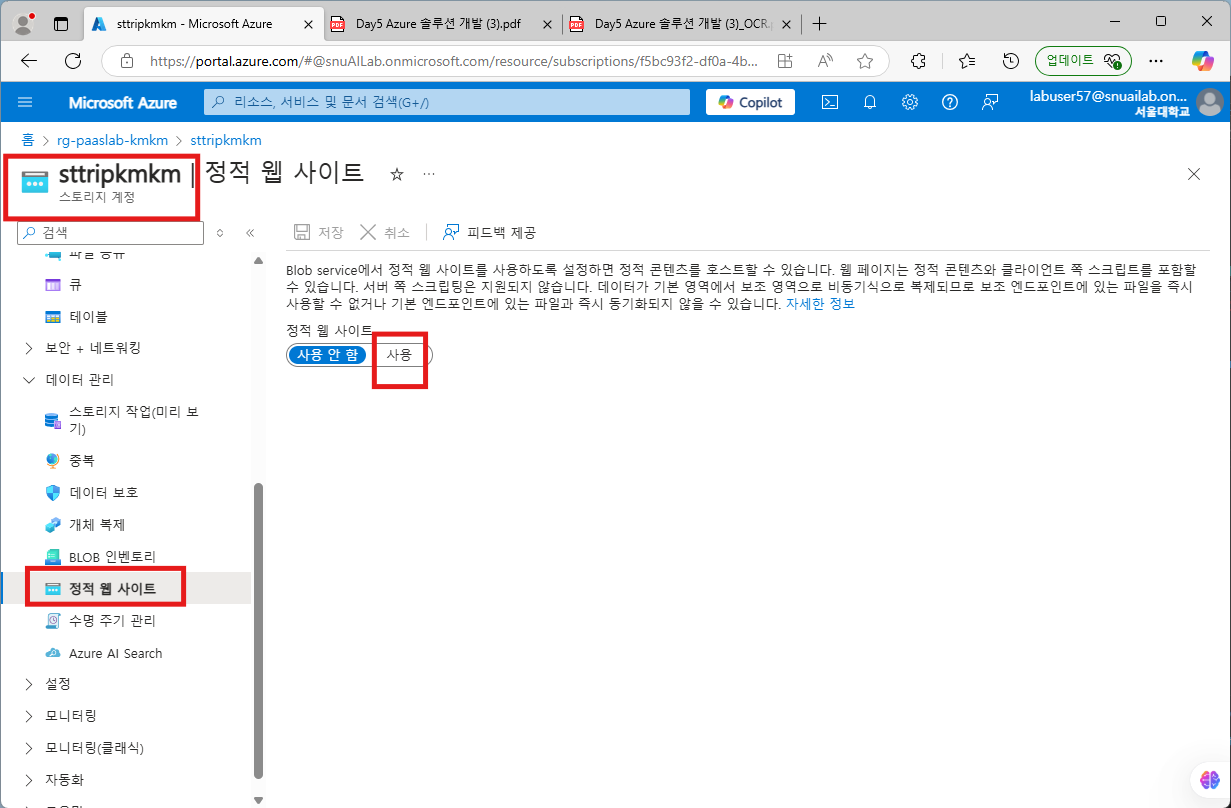Image resolution: width=1231 pixels, height=808 pixels.
Task: Click Provide feedback (피드백 제공)
Action: [490, 232]
